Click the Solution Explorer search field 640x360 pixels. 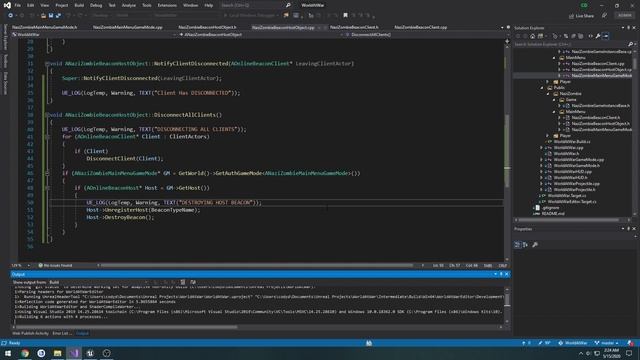(571, 44)
